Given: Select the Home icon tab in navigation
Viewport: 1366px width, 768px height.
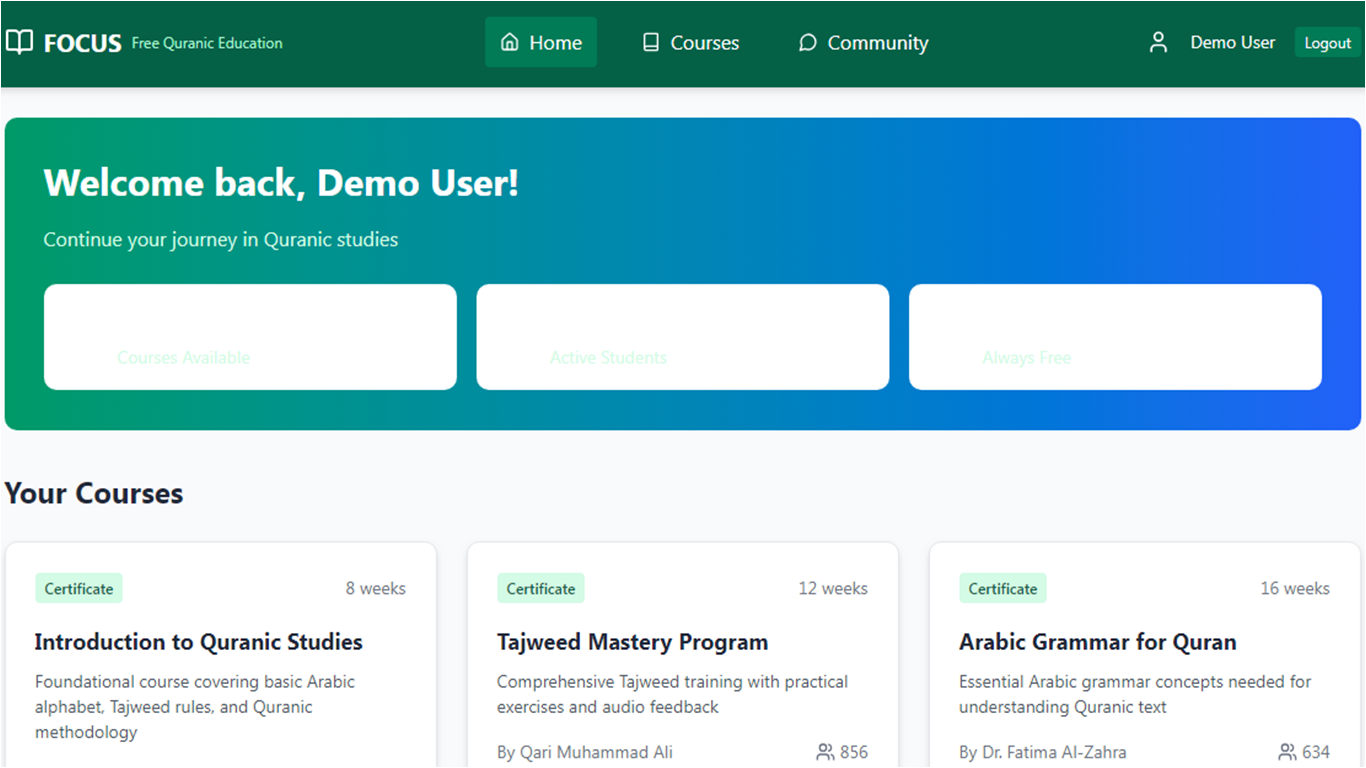Looking at the screenshot, I should pos(540,42).
